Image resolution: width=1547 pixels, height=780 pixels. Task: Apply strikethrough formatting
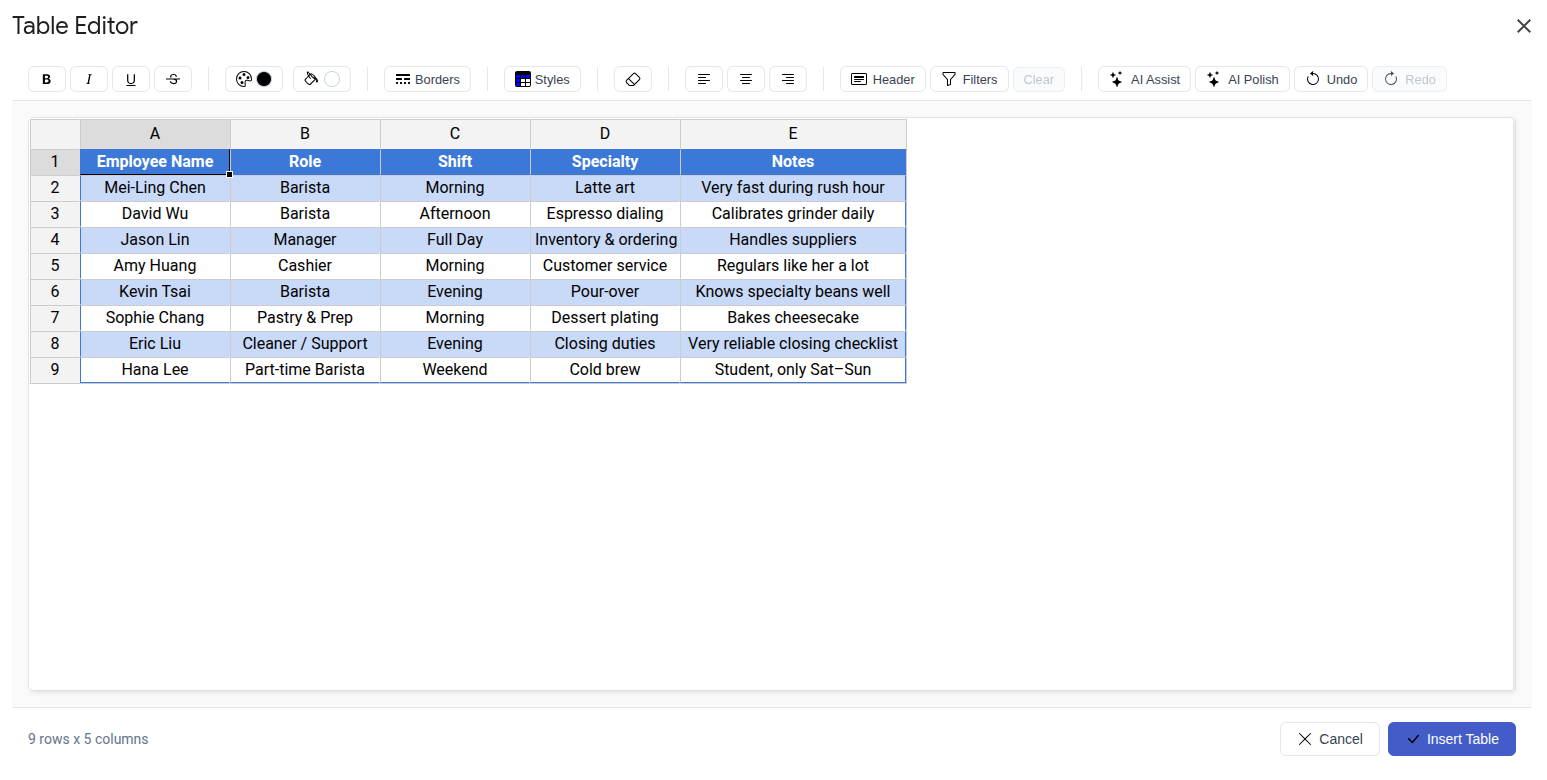click(x=172, y=79)
